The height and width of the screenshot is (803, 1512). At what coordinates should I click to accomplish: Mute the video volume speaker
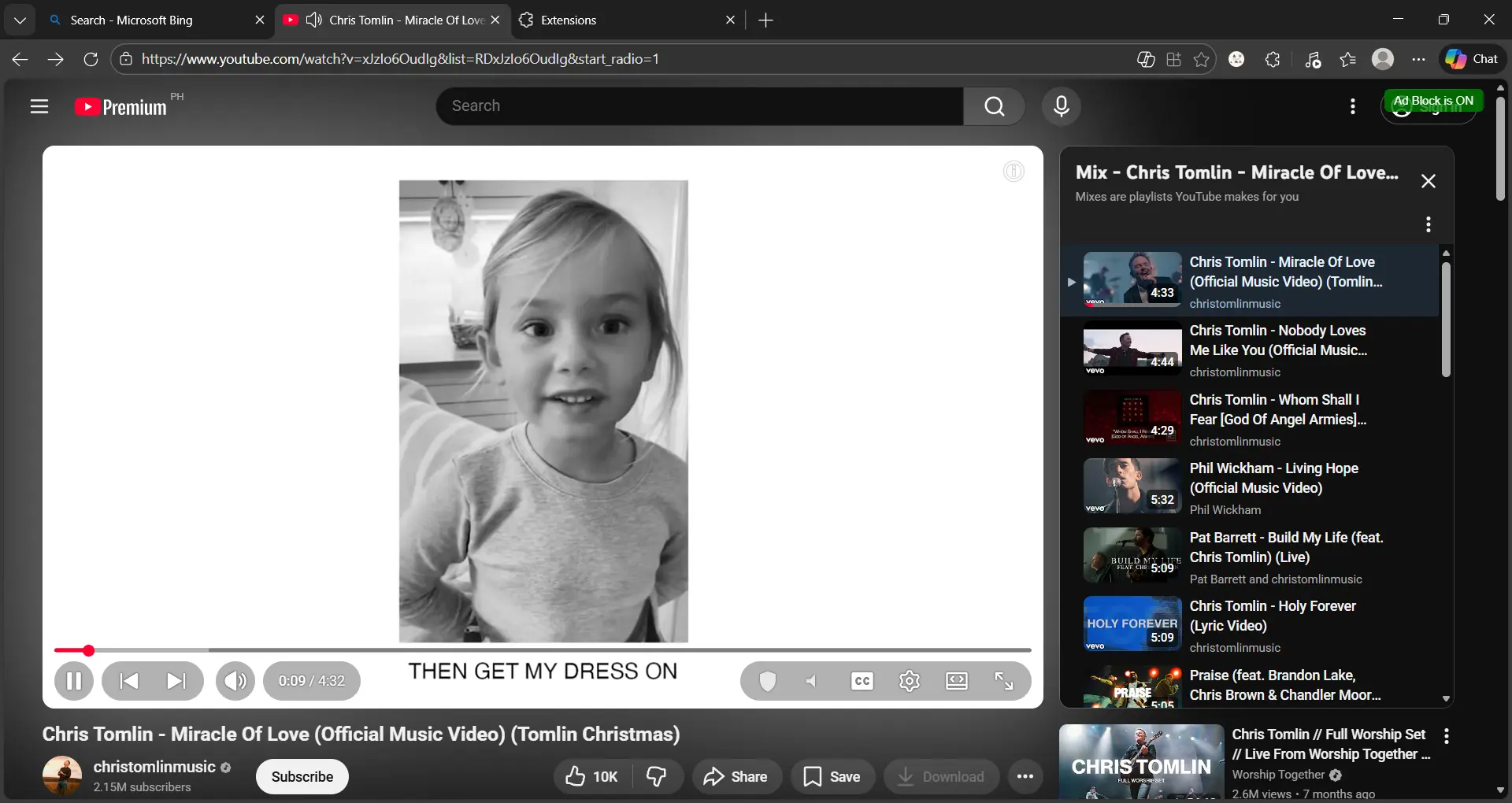(x=235, y=681)
